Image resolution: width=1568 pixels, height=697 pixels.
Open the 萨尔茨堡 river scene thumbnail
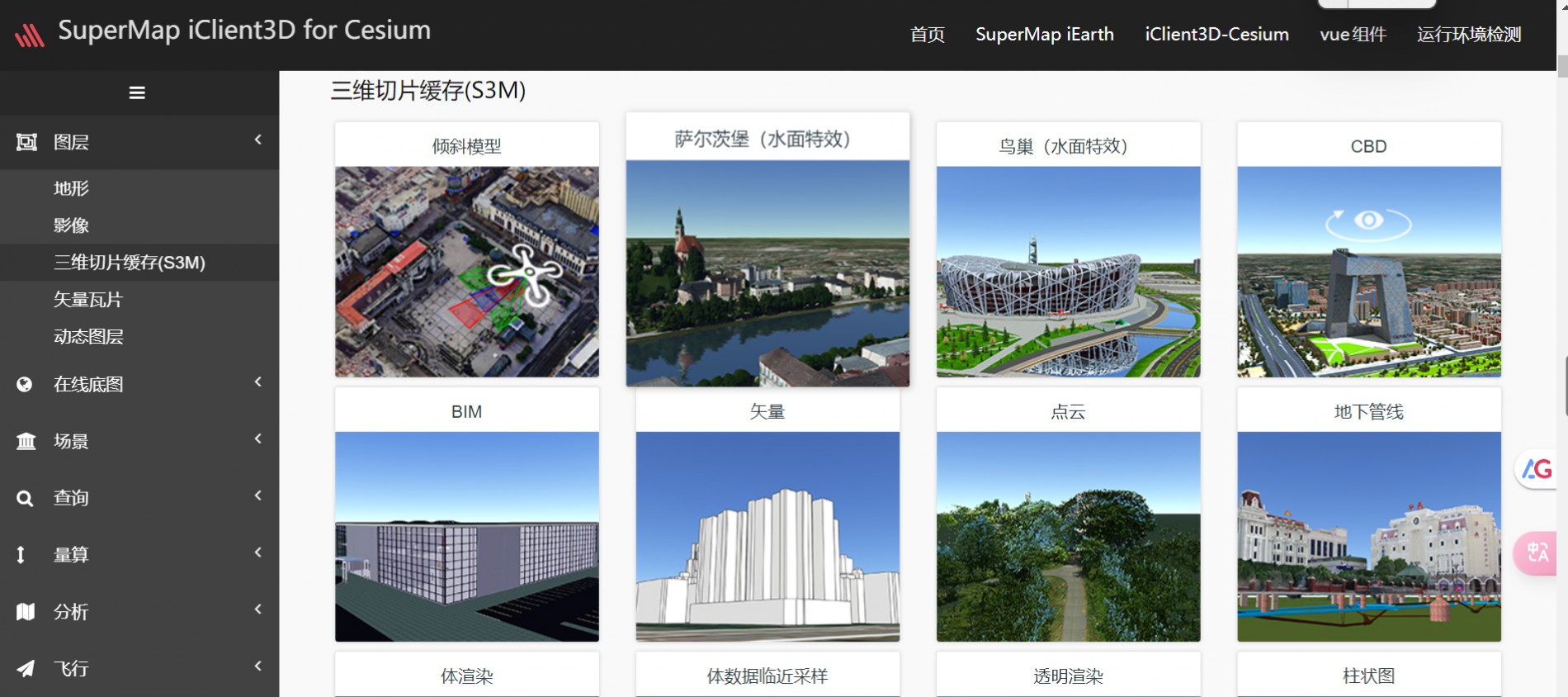(x=767, y=273)
